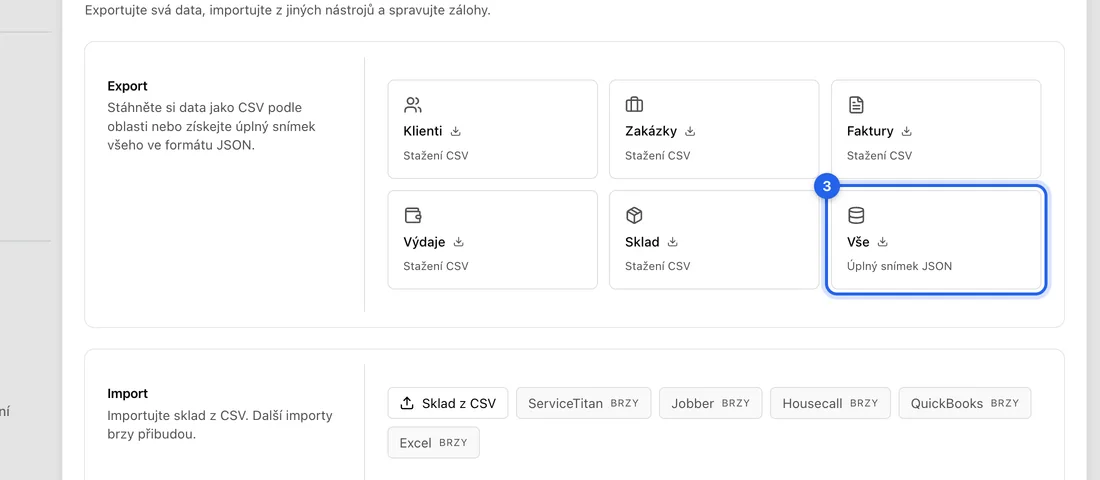This screenshot has height=480, width=1100.
Task: Click download arrow next to Sklad
Action: 672,241
